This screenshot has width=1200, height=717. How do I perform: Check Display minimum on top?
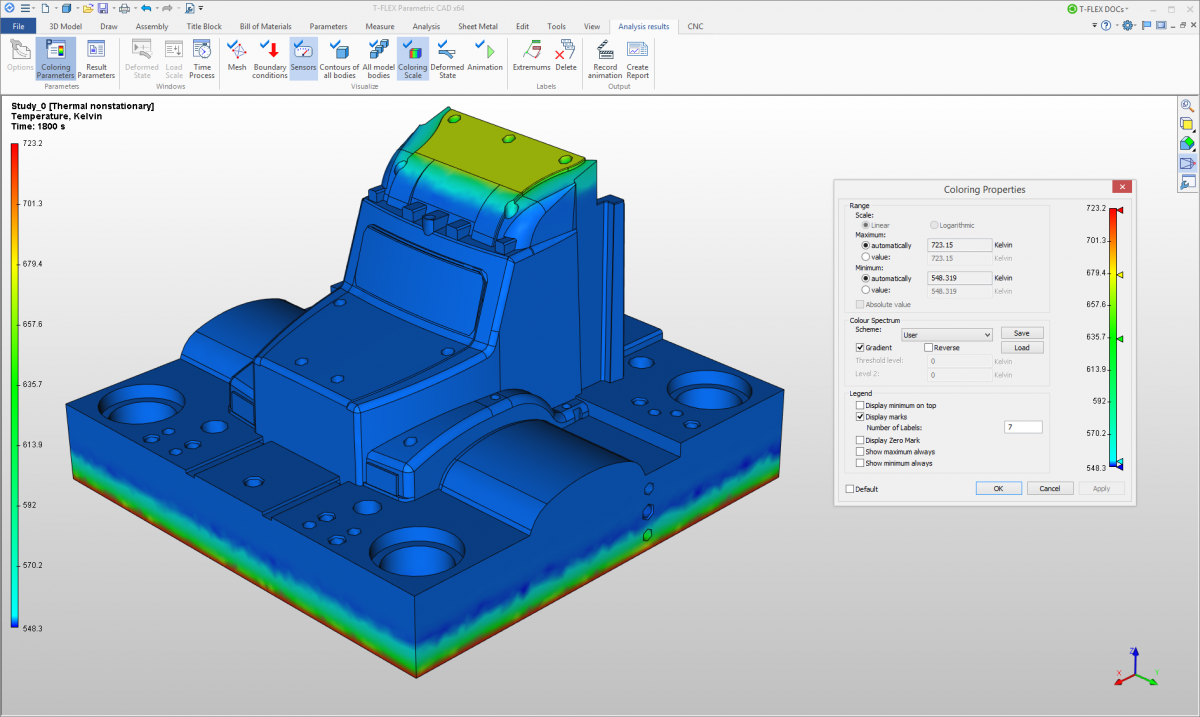click(860, 406)
